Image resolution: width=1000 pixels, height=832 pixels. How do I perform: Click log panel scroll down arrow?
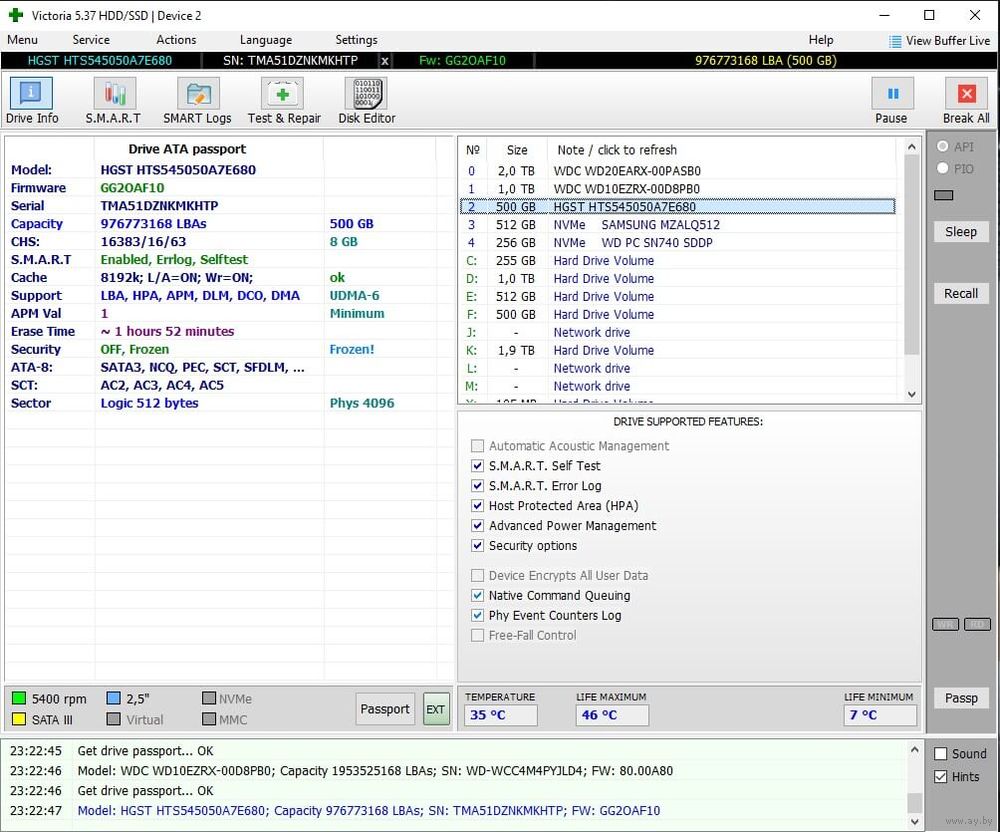point(915,821)
